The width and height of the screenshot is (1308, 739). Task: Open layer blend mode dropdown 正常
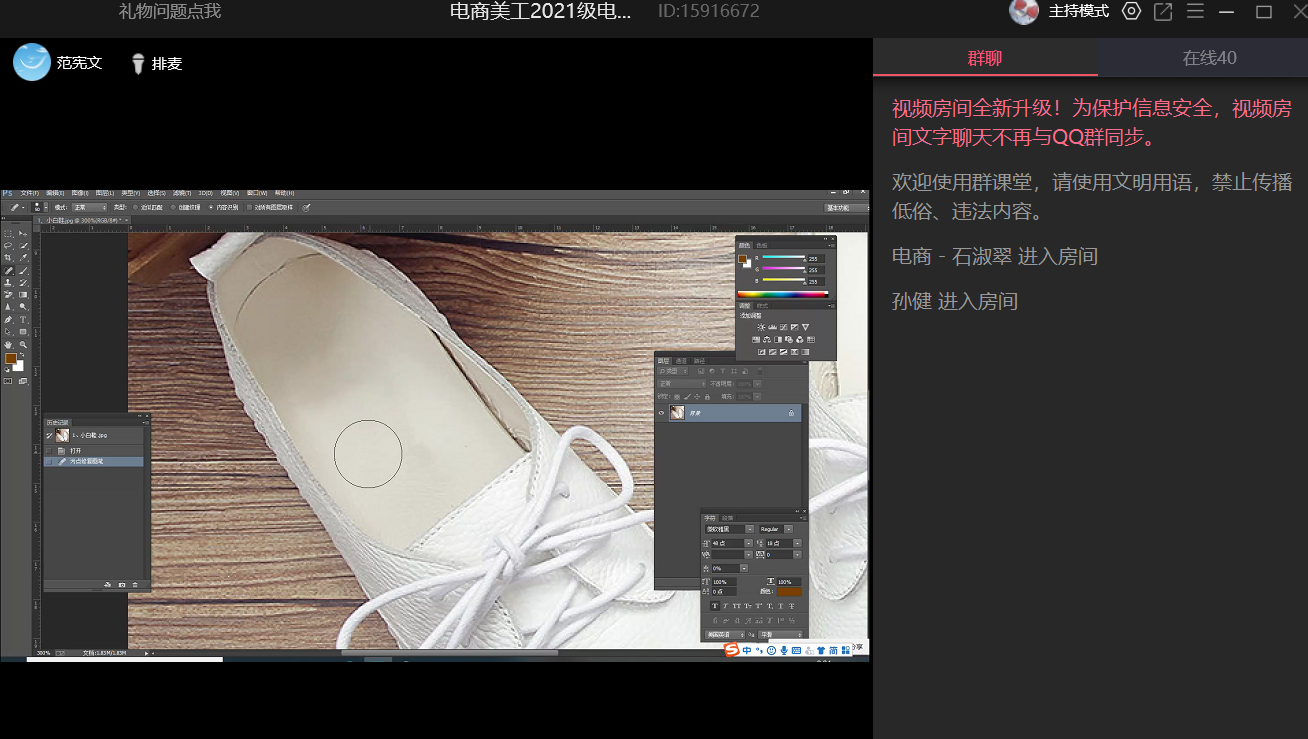click(x=682, y=384)
